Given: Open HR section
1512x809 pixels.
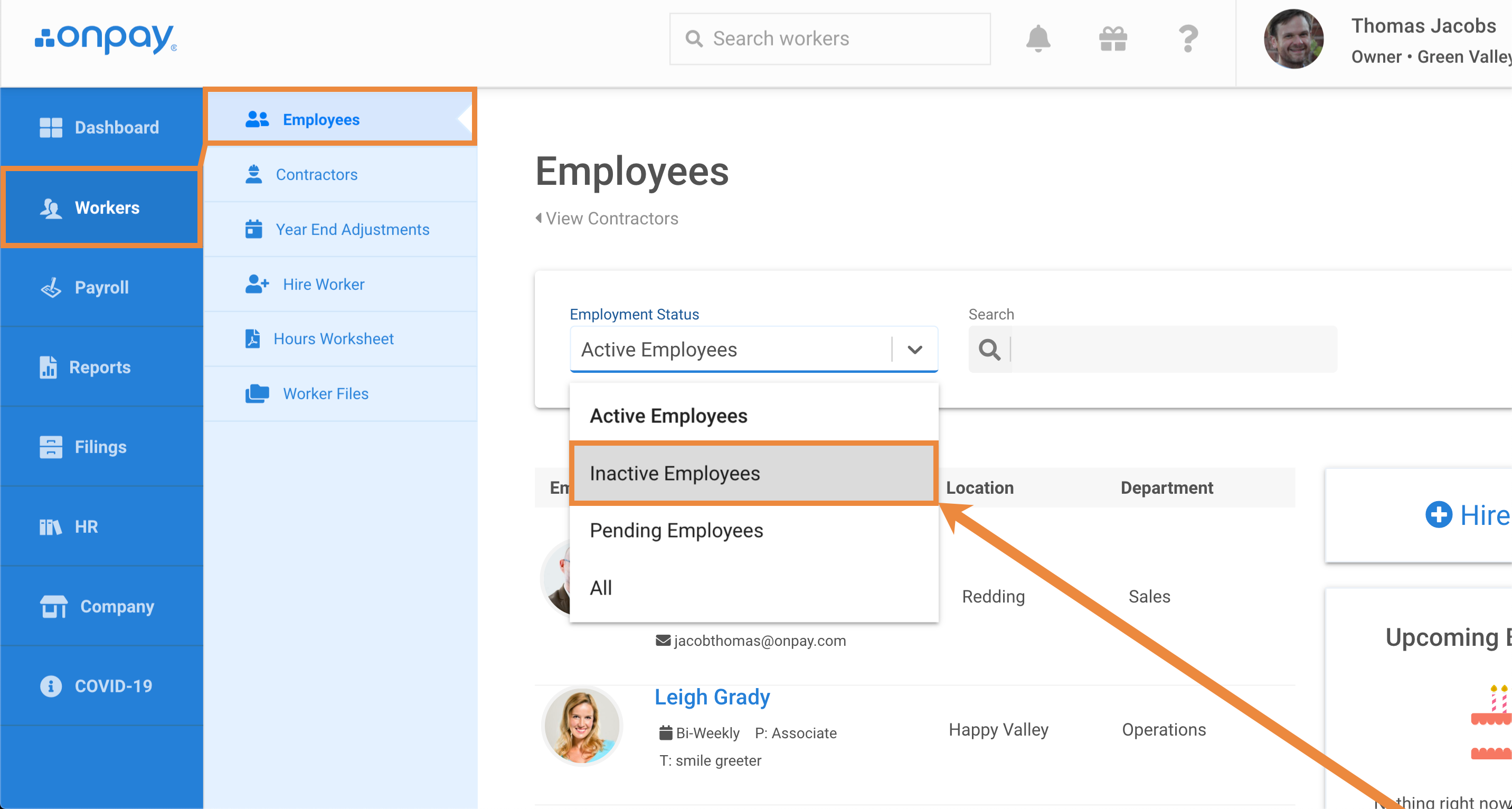Looking at the screenshot, I should pos(101,526).
